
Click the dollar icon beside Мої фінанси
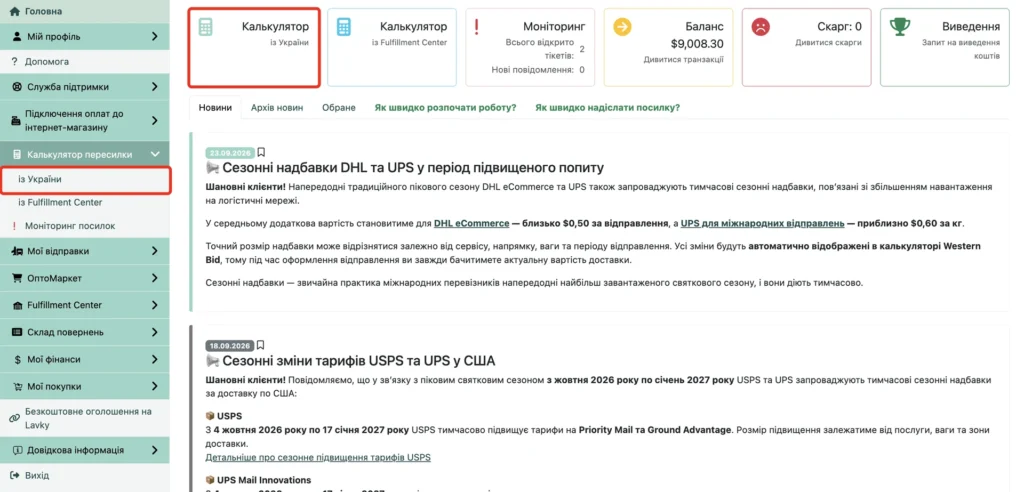[x=20, y=359]
